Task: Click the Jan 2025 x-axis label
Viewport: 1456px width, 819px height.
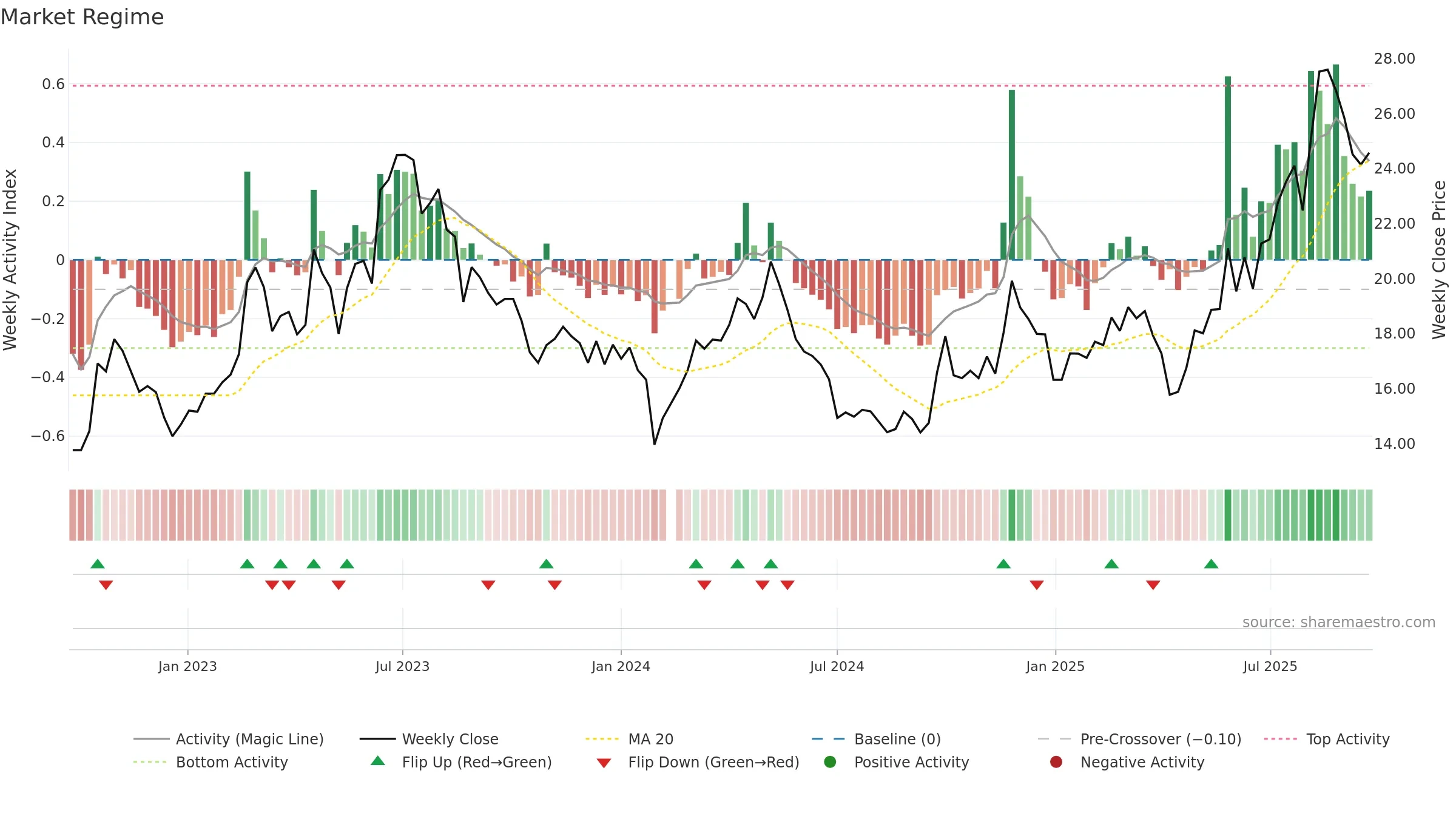Action: [x=1055, y=666]
